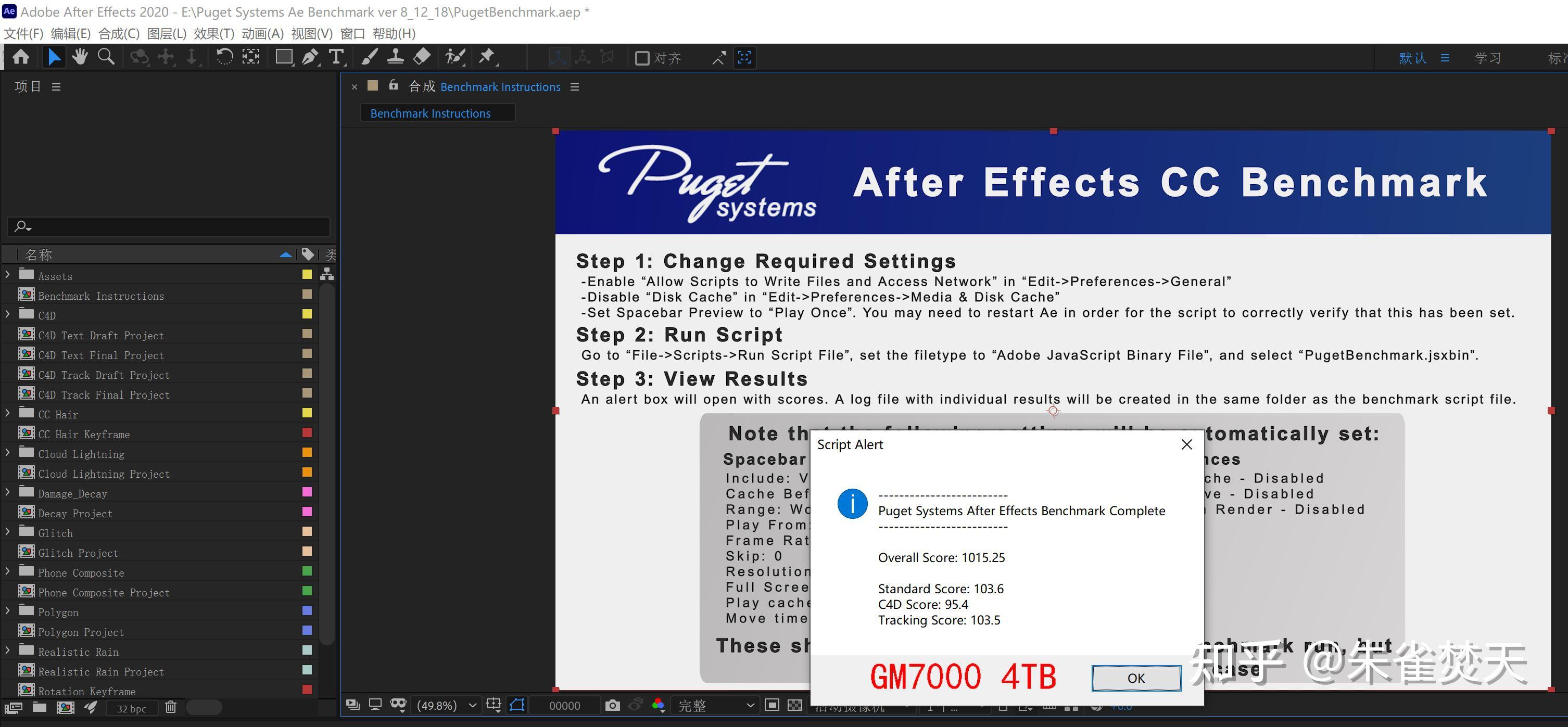Expand the Assets folder
1568x727 pixels.
[x=7, y=275]
